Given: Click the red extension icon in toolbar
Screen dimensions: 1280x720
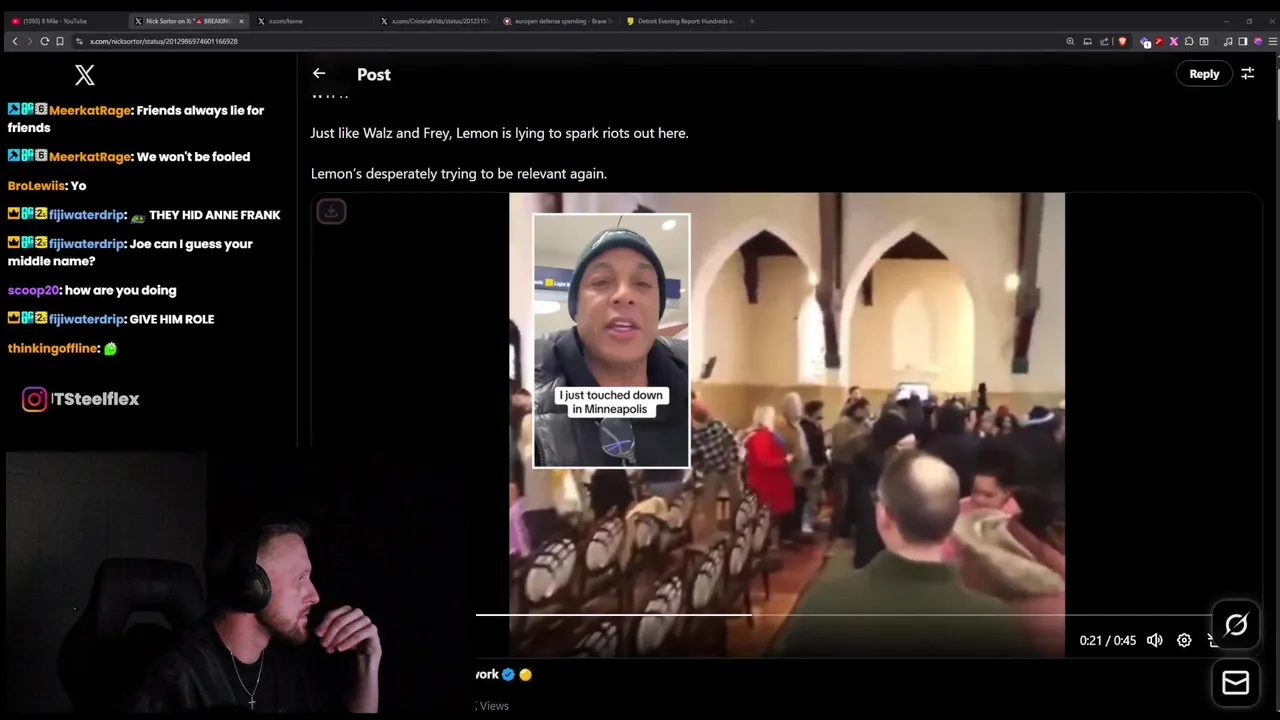Looking at the screenshot, I should pyautogui.click(x=1159, y=41).
